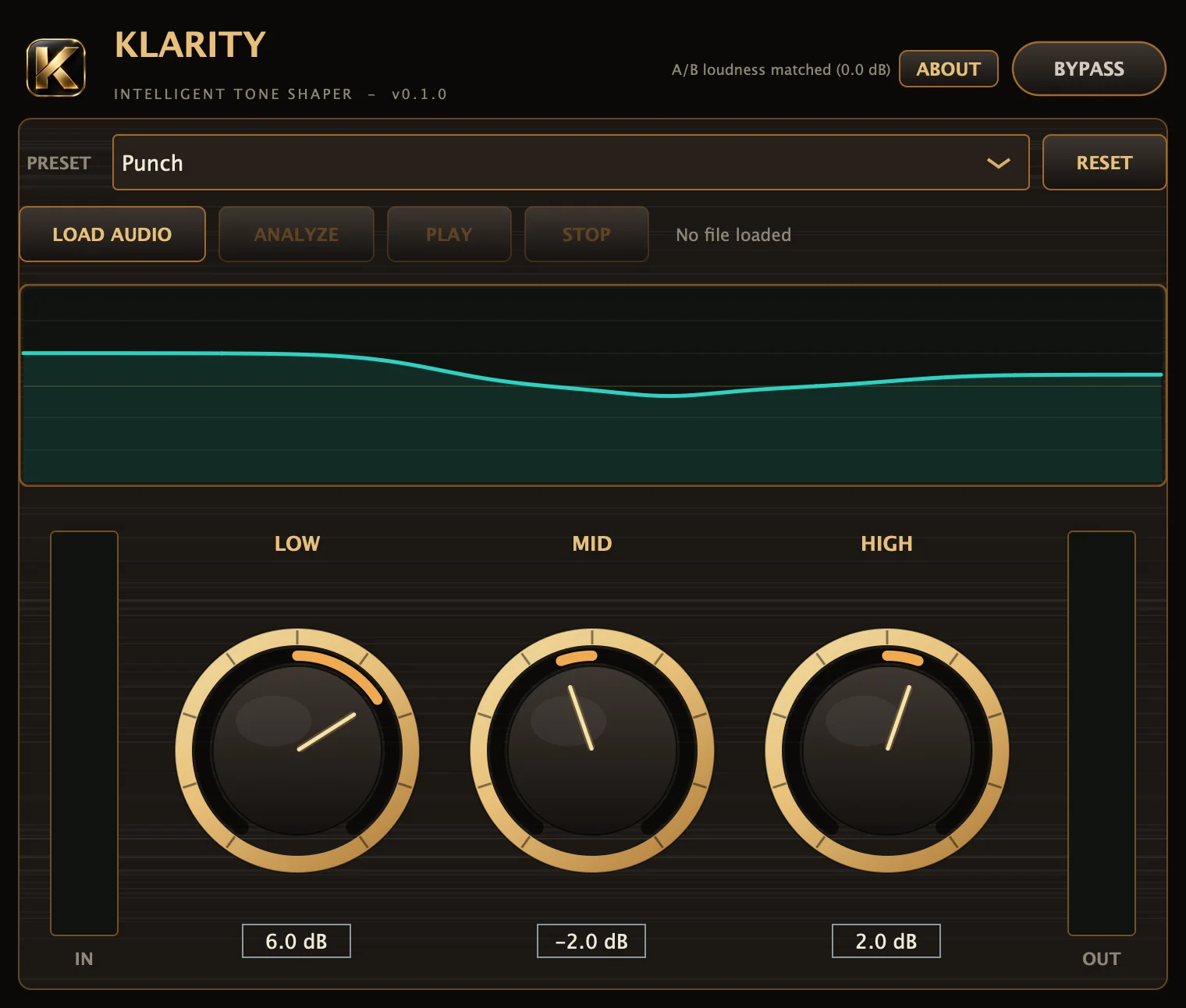Click 'INTELLIGENT TONE SHAPER – v0.1.0' subtitle
This screenshot has width=1186, height=1008.
coord(280,94)
